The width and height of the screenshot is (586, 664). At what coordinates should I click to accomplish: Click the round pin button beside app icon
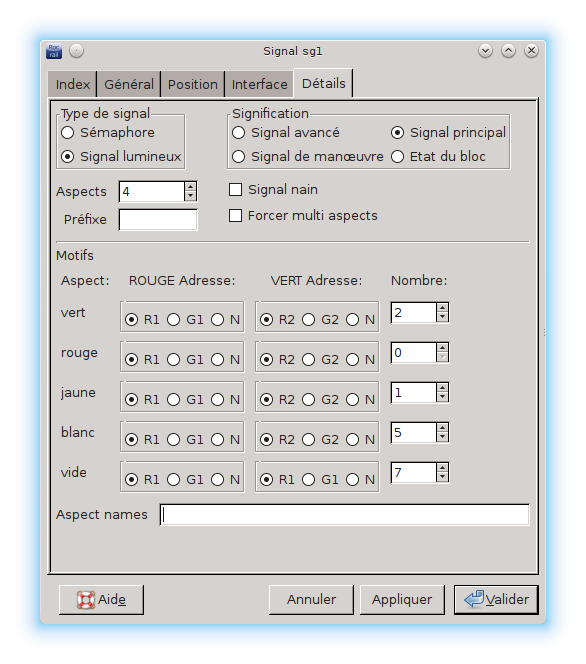coord(77,51)
